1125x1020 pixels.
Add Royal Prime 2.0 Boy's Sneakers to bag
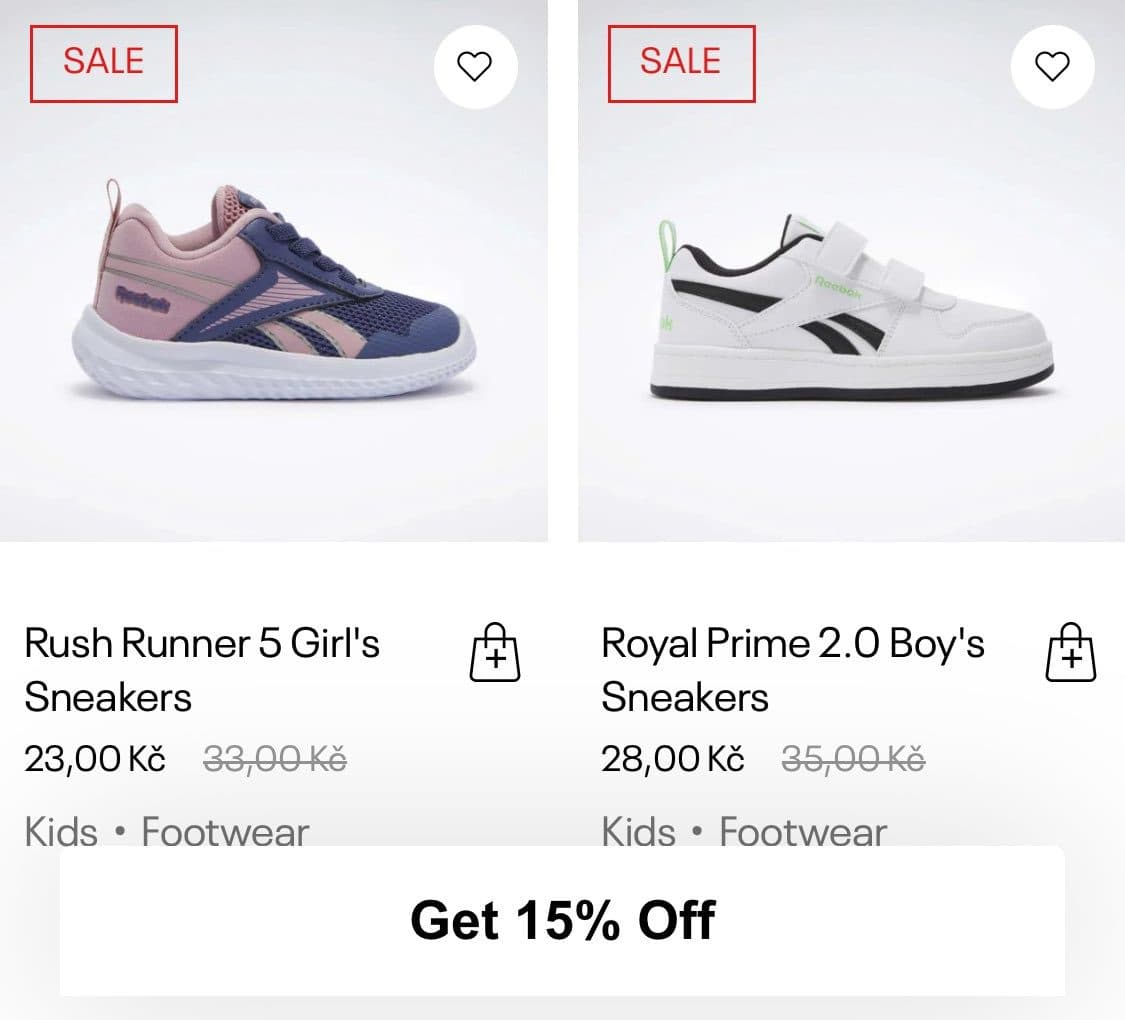[1071, 653]
